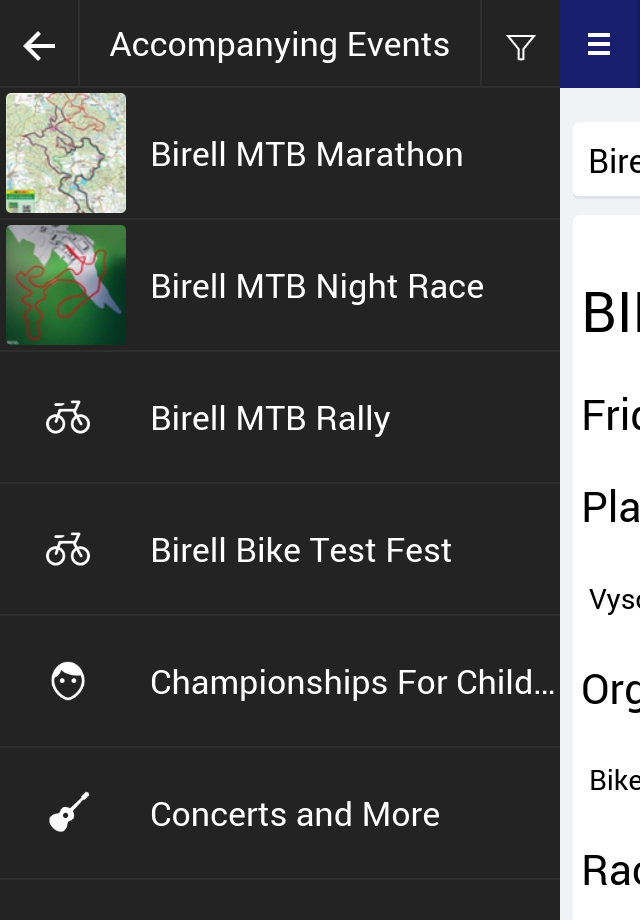
Task: Click the Bike text in right panel
Action: coord(614,780)
